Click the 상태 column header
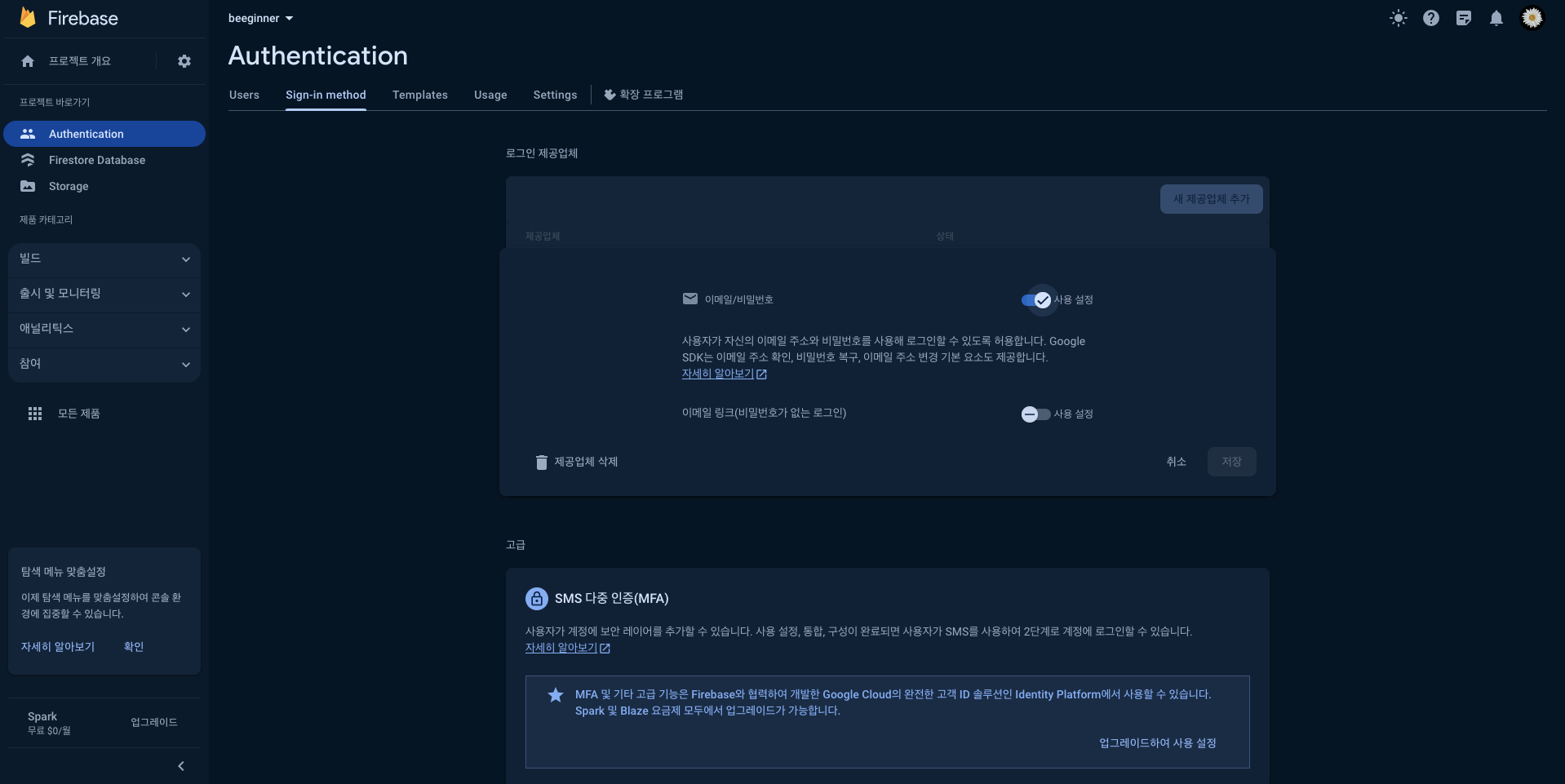The image size is (1565, 784). [945, 237]
